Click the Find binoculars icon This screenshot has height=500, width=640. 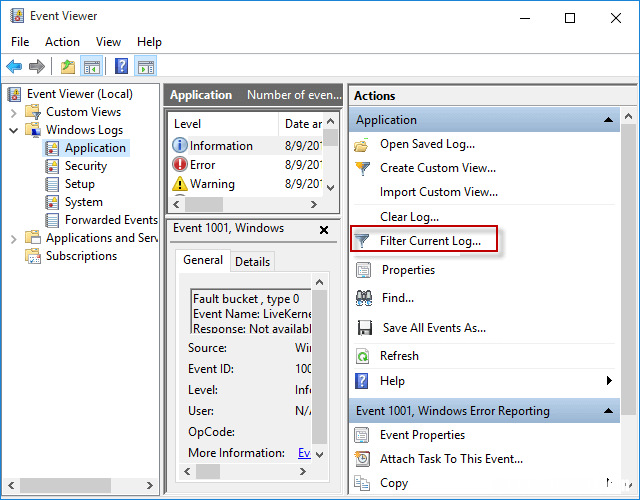[x=364, y=298]
